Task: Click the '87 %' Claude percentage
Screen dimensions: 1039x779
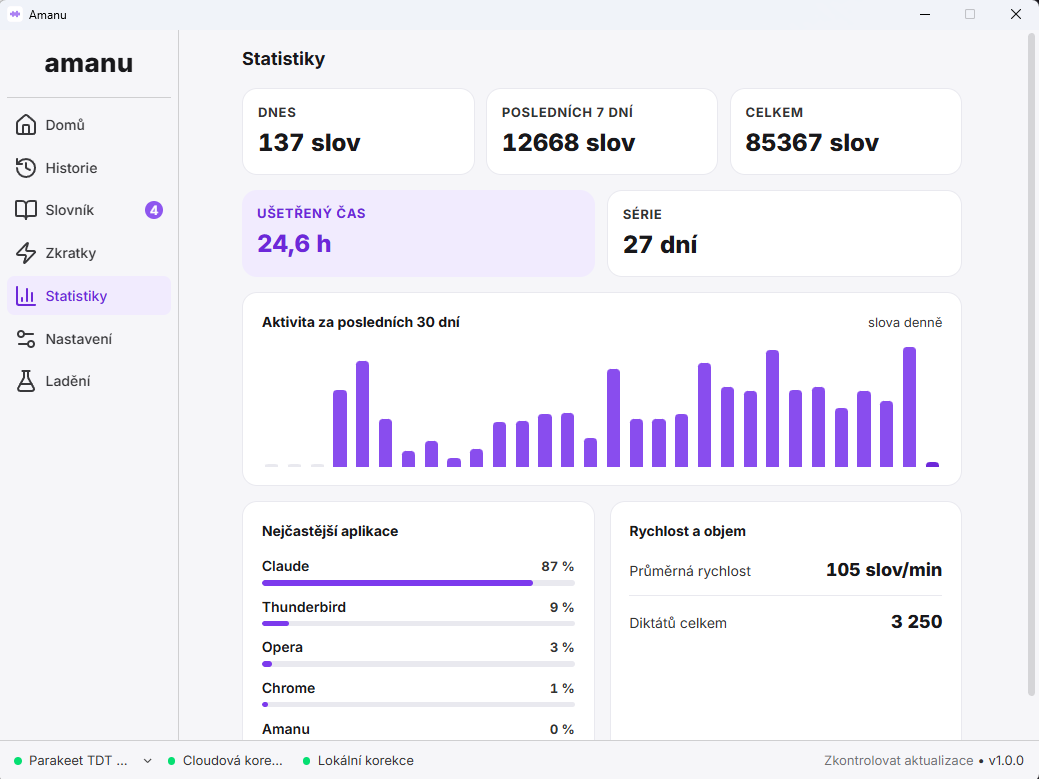Action: click(557, 566)
